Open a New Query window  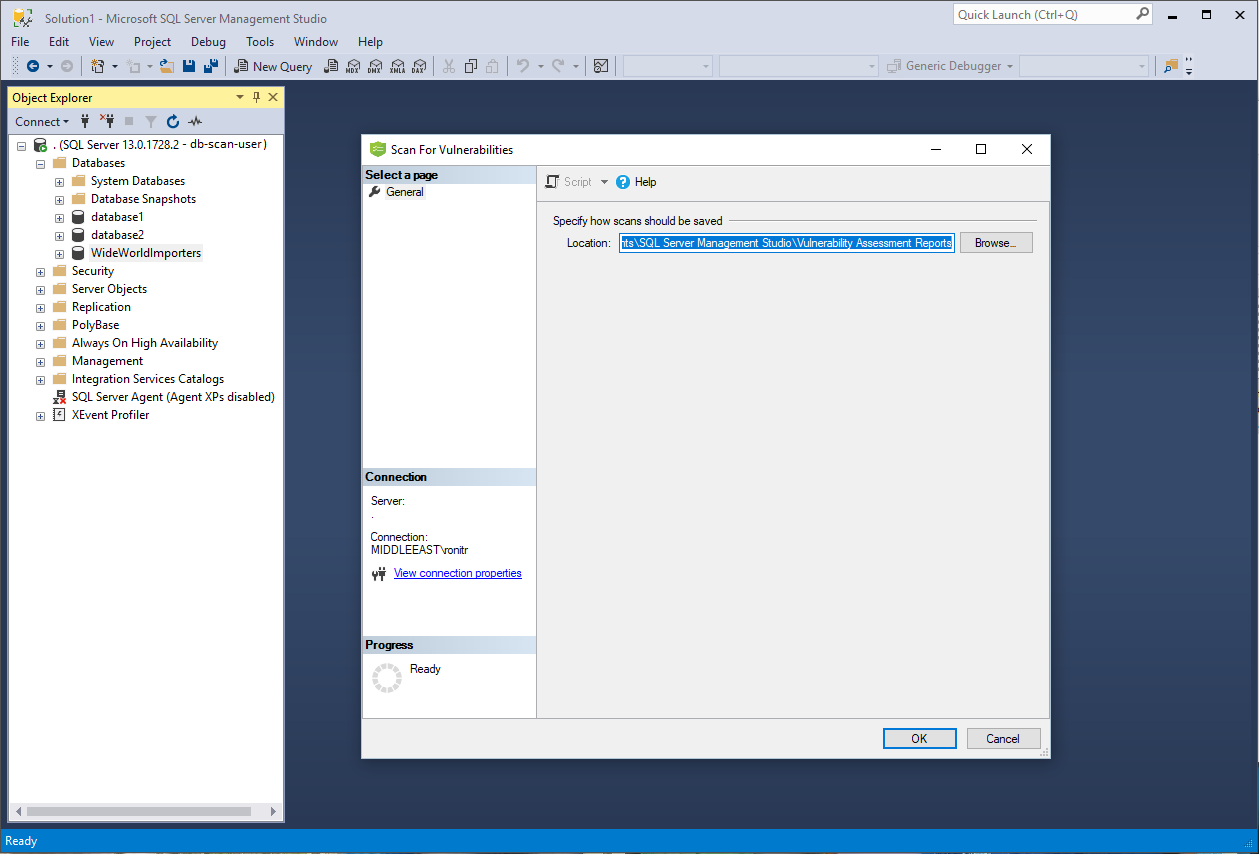pos(273,66)
